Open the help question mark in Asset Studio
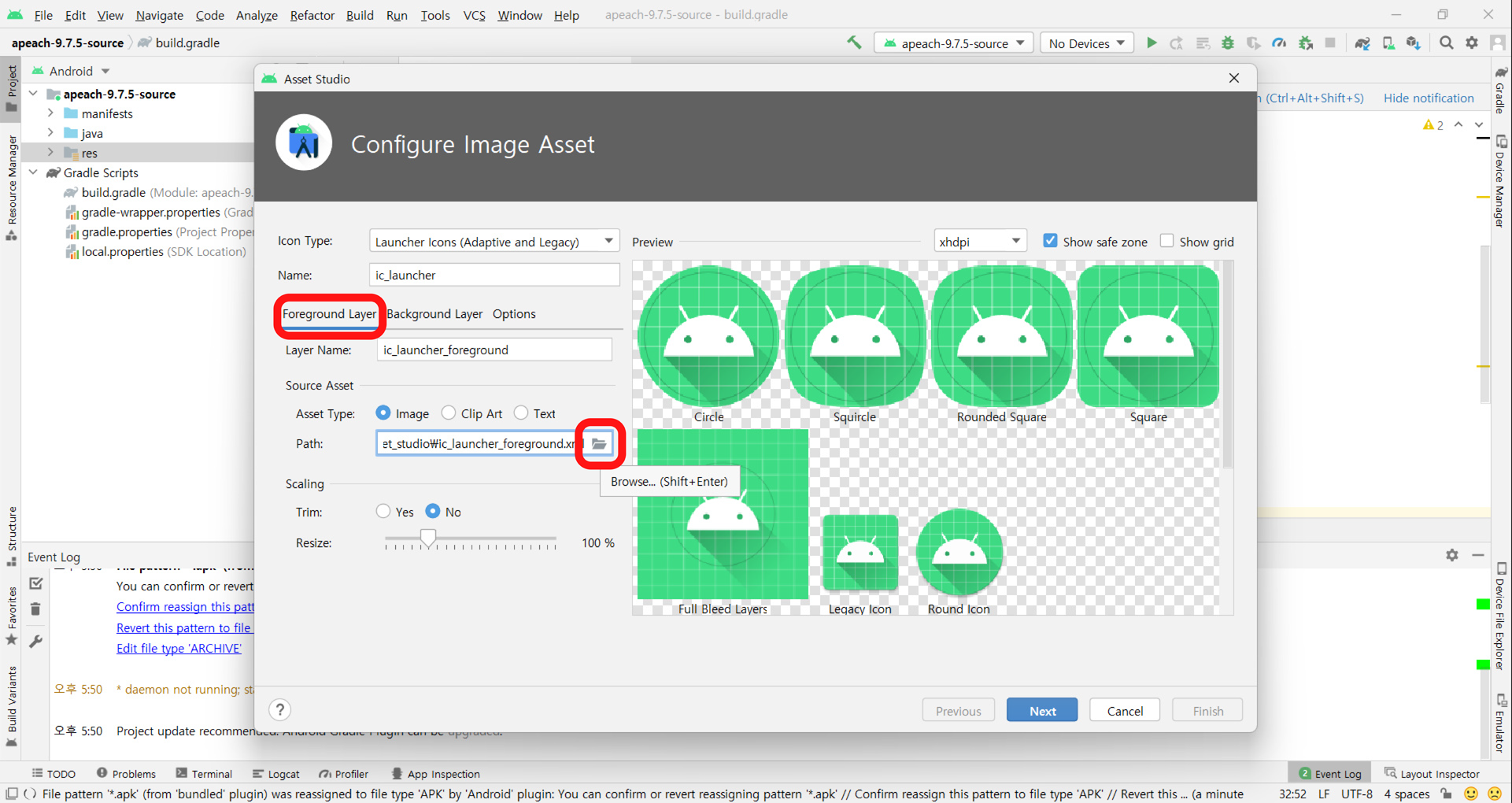Screen dimensions: 1512x803 coord(279,709)
